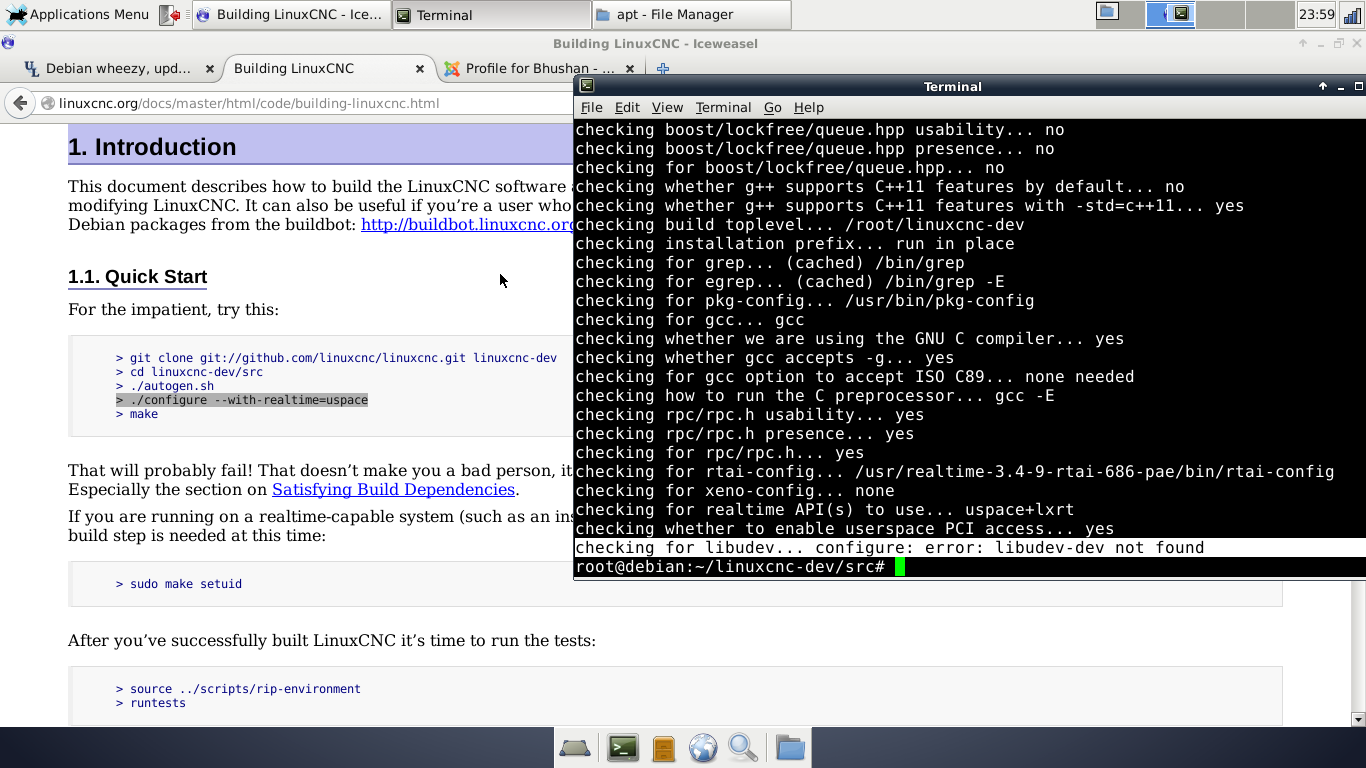Click the network signal indicator icon
The height and width of the screenshot is (768, 1366).
[1352, 15]
